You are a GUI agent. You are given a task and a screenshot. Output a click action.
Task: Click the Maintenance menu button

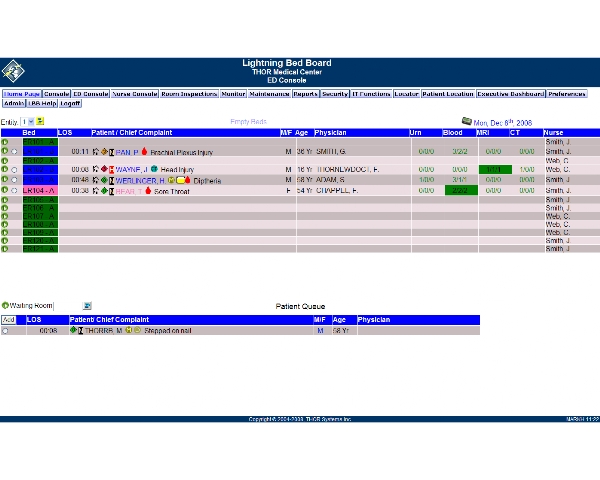[269, 94]
